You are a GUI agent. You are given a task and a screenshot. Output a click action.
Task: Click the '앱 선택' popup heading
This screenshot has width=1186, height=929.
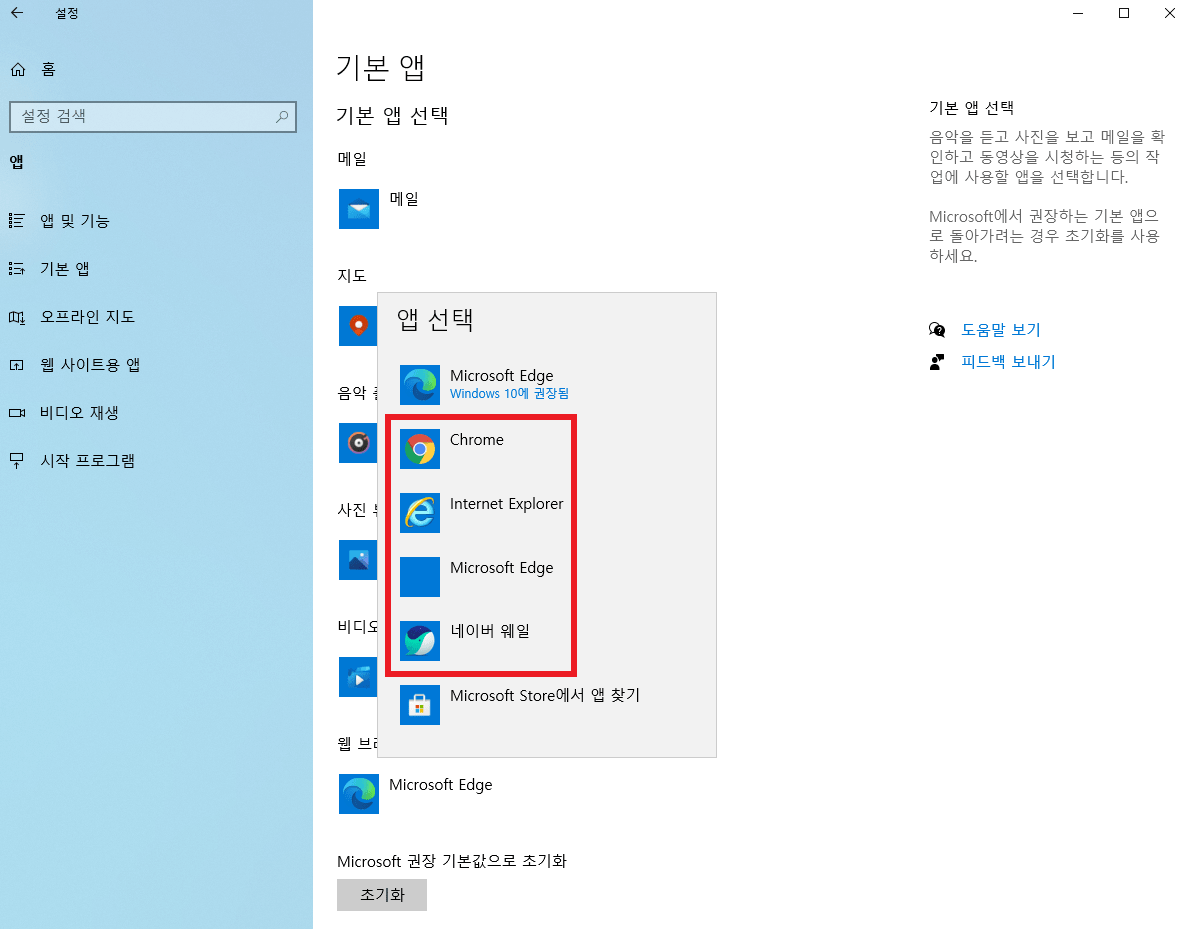tap(436, 320)
